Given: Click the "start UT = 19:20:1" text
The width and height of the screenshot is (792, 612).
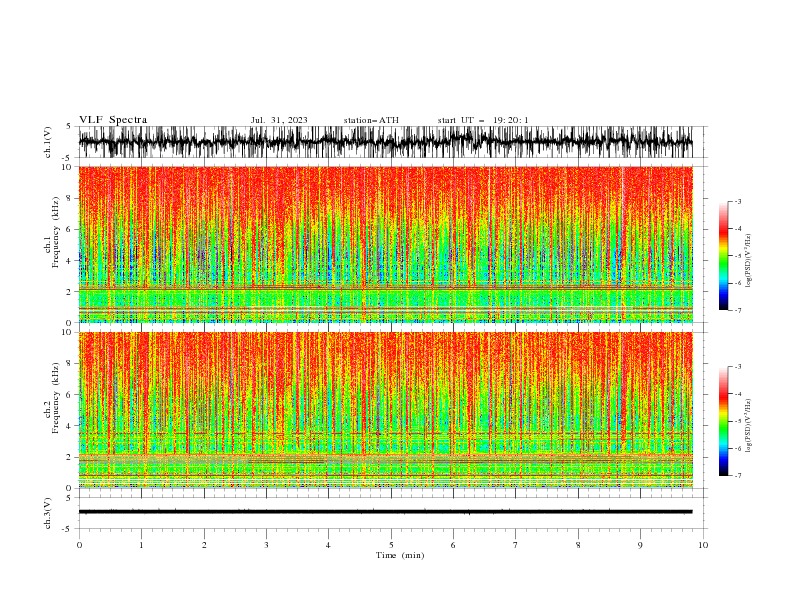Looking at the screenshot, I should tap(483, 120).
